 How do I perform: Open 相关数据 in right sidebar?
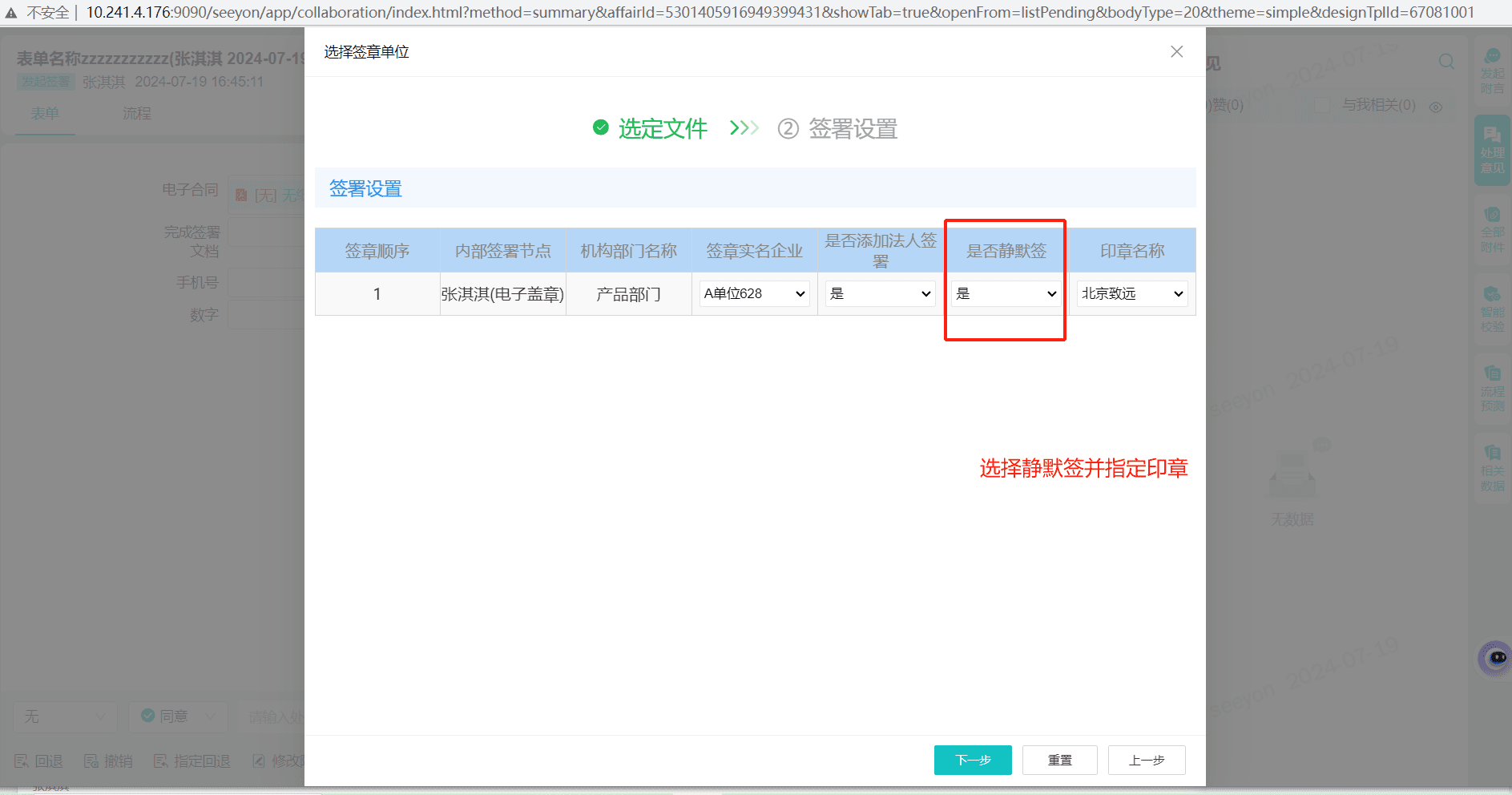(1492, 467)
